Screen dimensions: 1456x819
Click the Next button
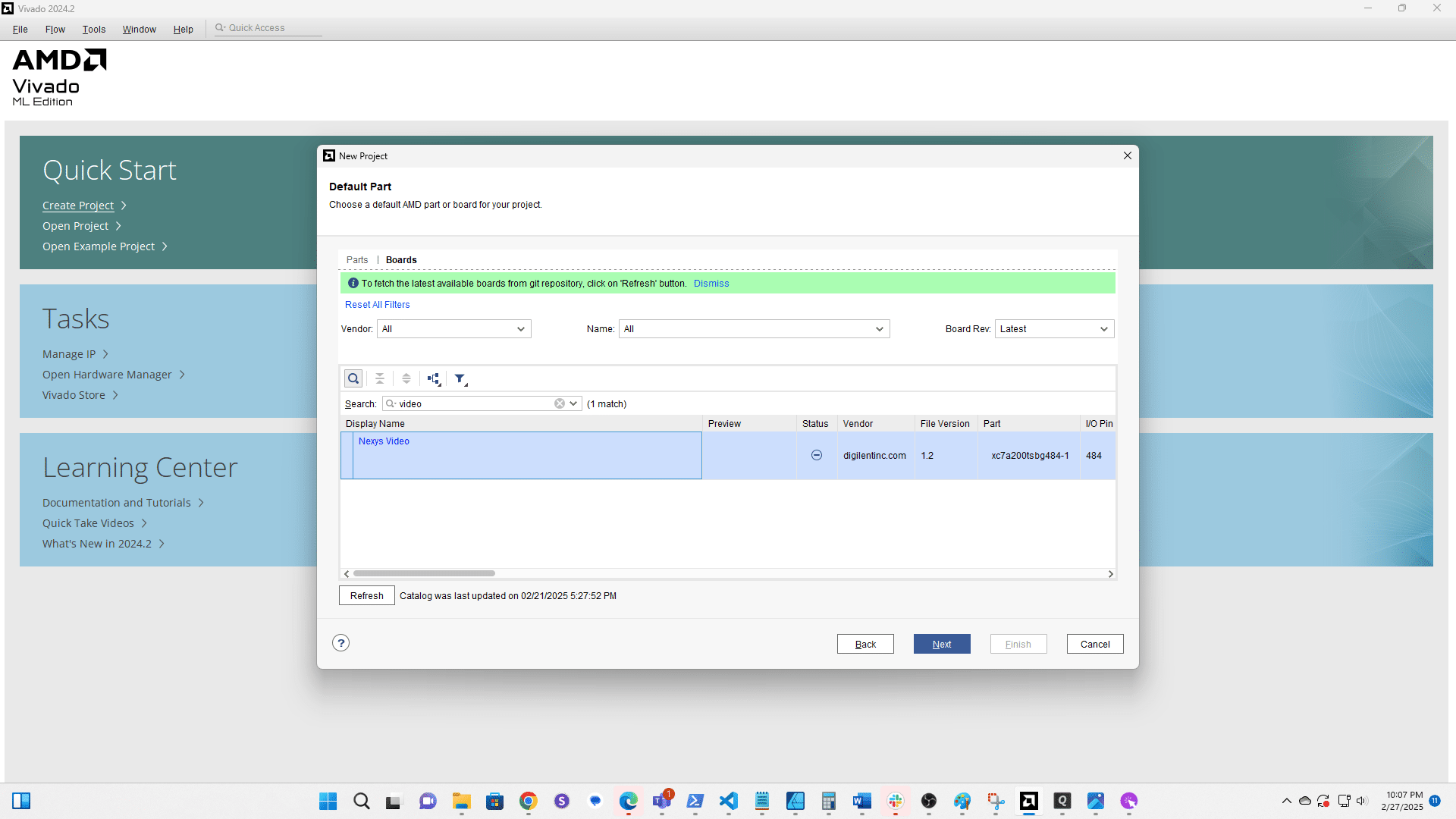942,644
